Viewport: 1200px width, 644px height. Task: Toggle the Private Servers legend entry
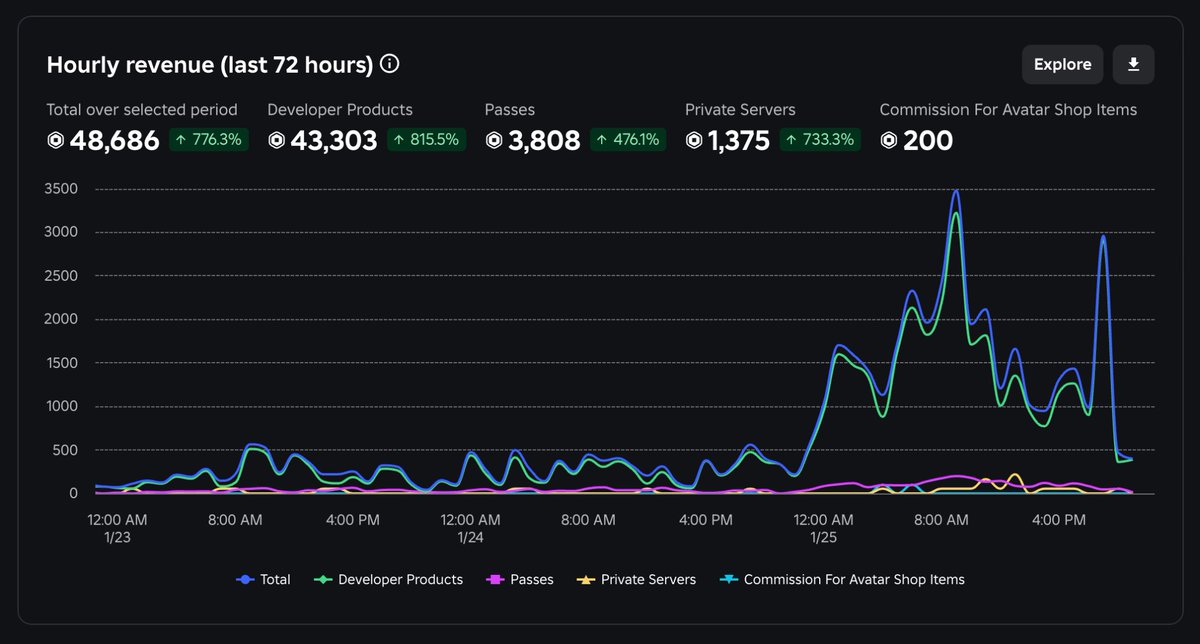pos(636,579)
